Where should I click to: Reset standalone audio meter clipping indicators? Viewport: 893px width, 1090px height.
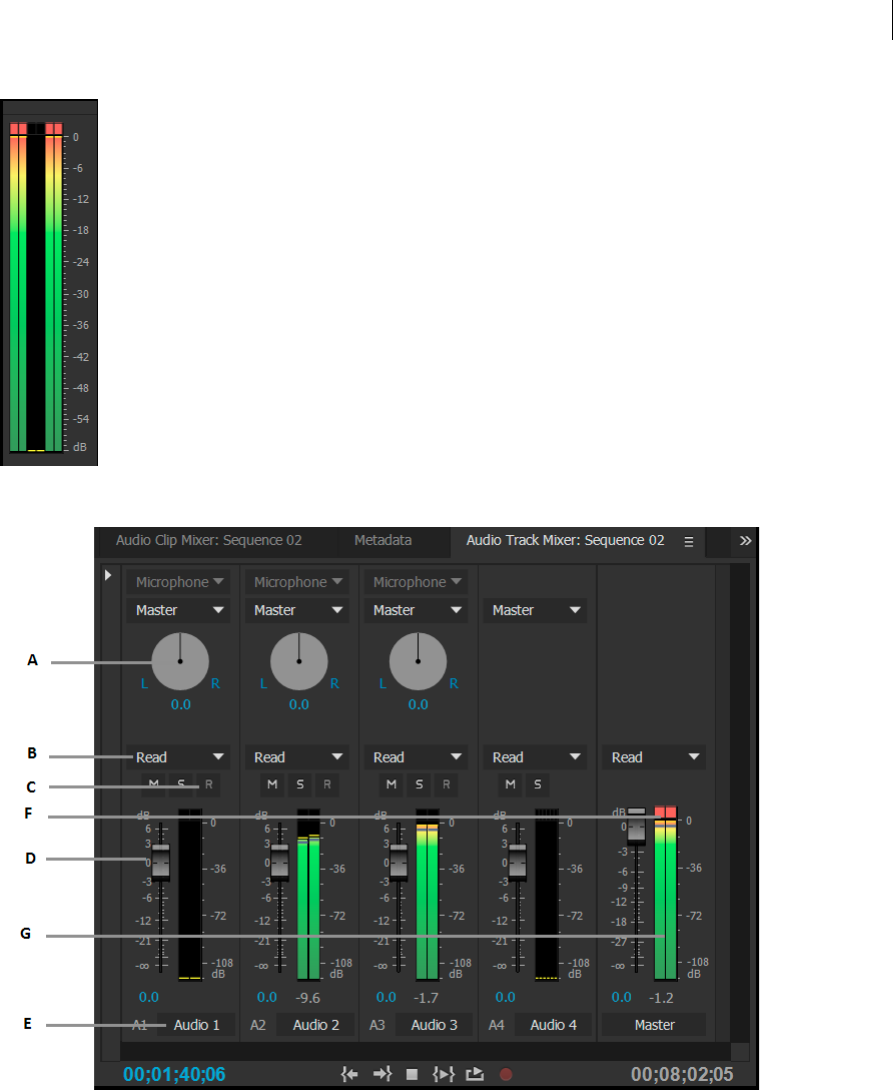click(36, 129)
